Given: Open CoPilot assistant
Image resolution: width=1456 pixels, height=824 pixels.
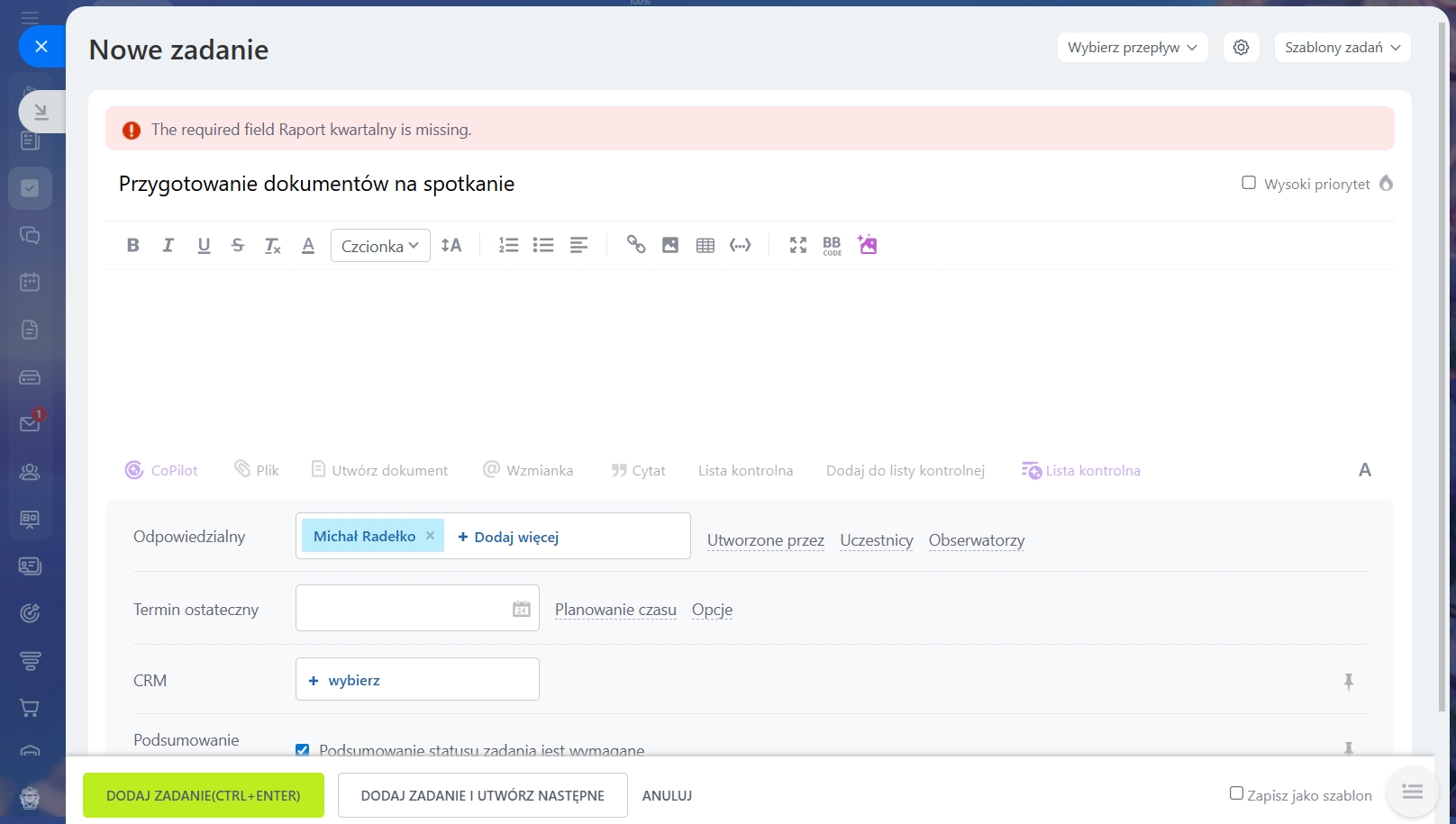Looking at the screenshot, I should [x=161, y=470].
